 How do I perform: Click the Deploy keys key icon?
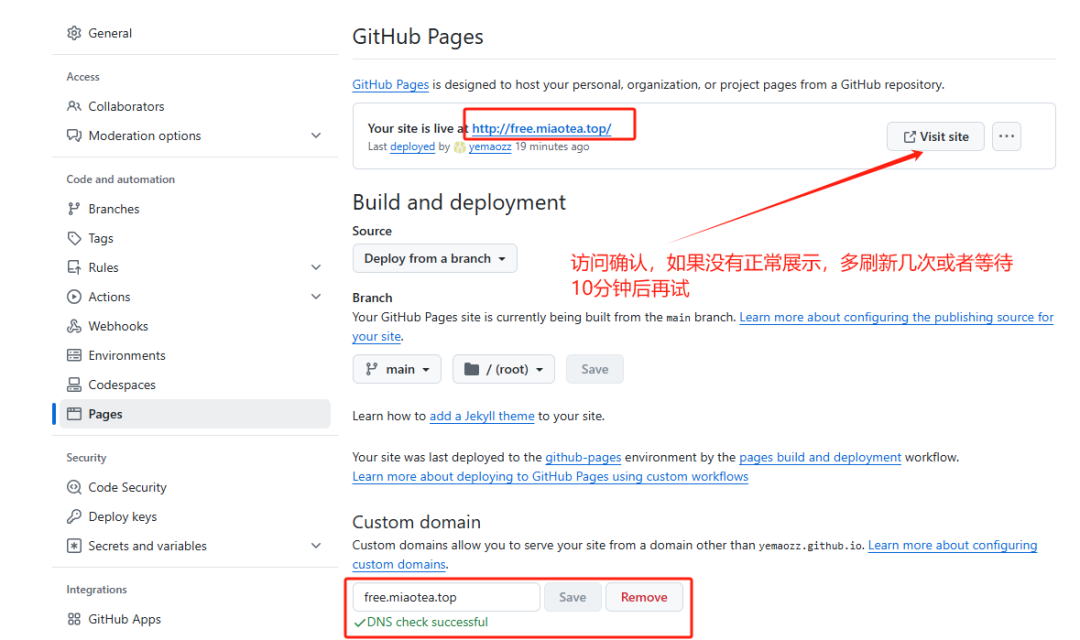pyautogui.click(x=74, y=517)
